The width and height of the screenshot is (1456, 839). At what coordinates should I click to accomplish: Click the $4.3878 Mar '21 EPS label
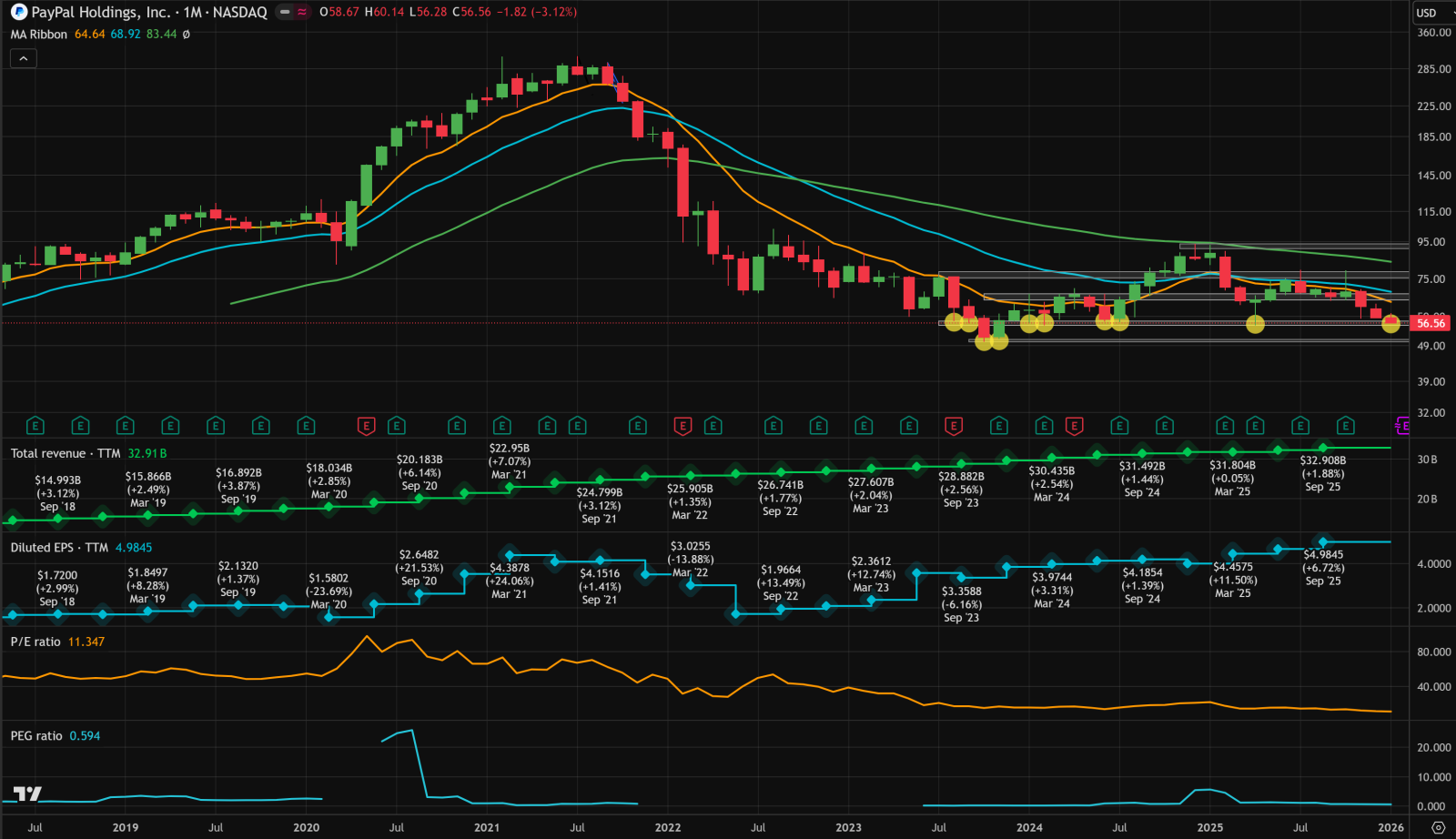[510, 581]
